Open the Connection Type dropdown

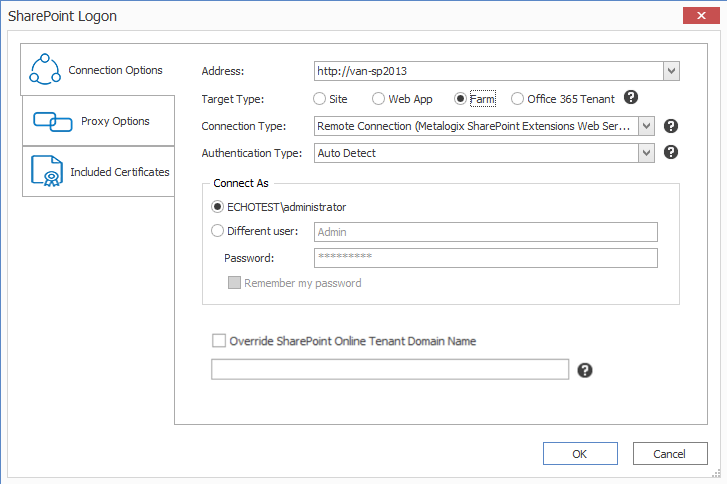pyautogui.click(x=646, y=126)
